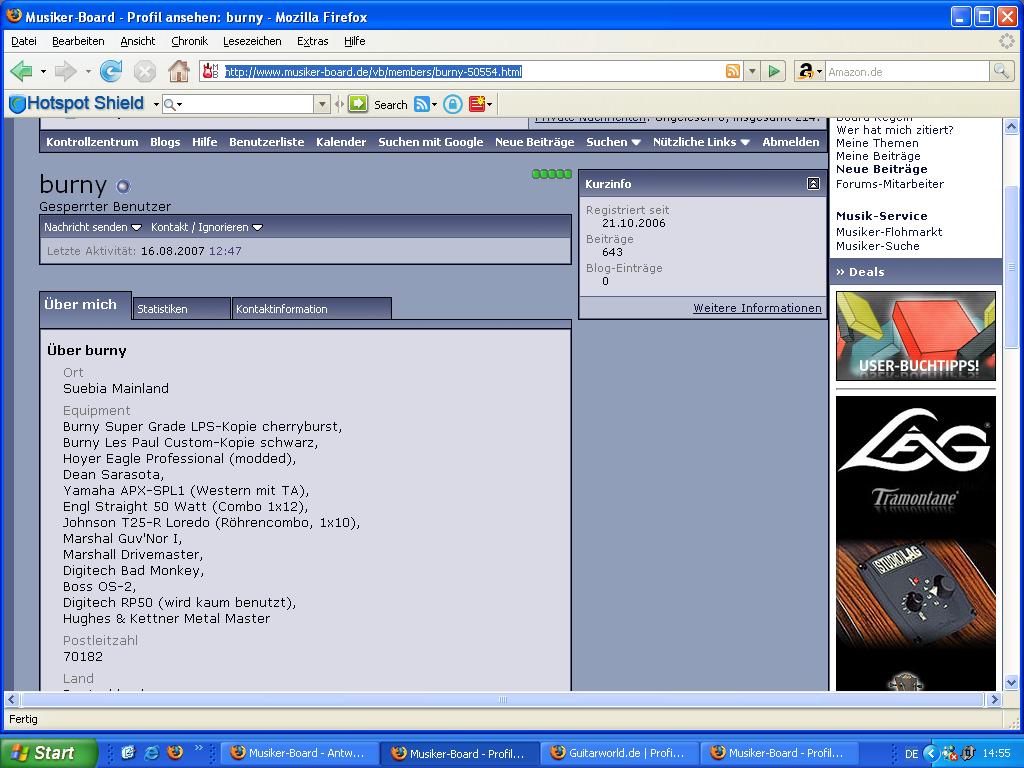This screenshot has height=768, width=1024.
Task: Click the Amazon.de search field
Action: (907, 72)
